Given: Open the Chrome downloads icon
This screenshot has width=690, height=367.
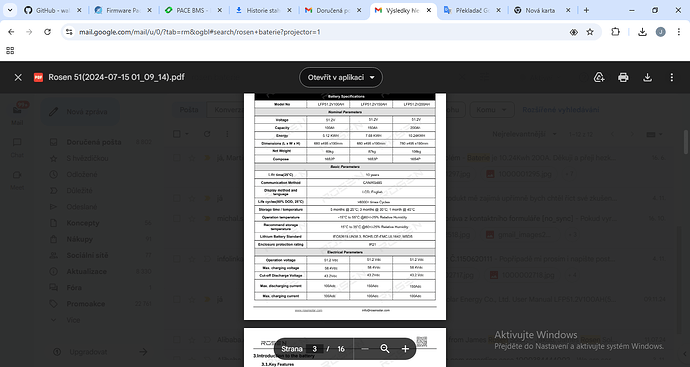Looking at the screenshot, I should pyautogui.click(x=642, y=32).
